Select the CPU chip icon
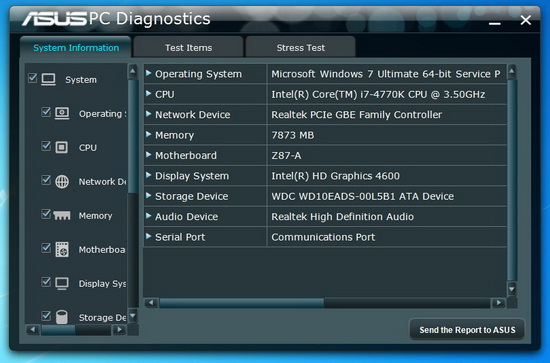The width and height of the screenshot is (550, 363). pyautogui.click(x=62, y=147)
